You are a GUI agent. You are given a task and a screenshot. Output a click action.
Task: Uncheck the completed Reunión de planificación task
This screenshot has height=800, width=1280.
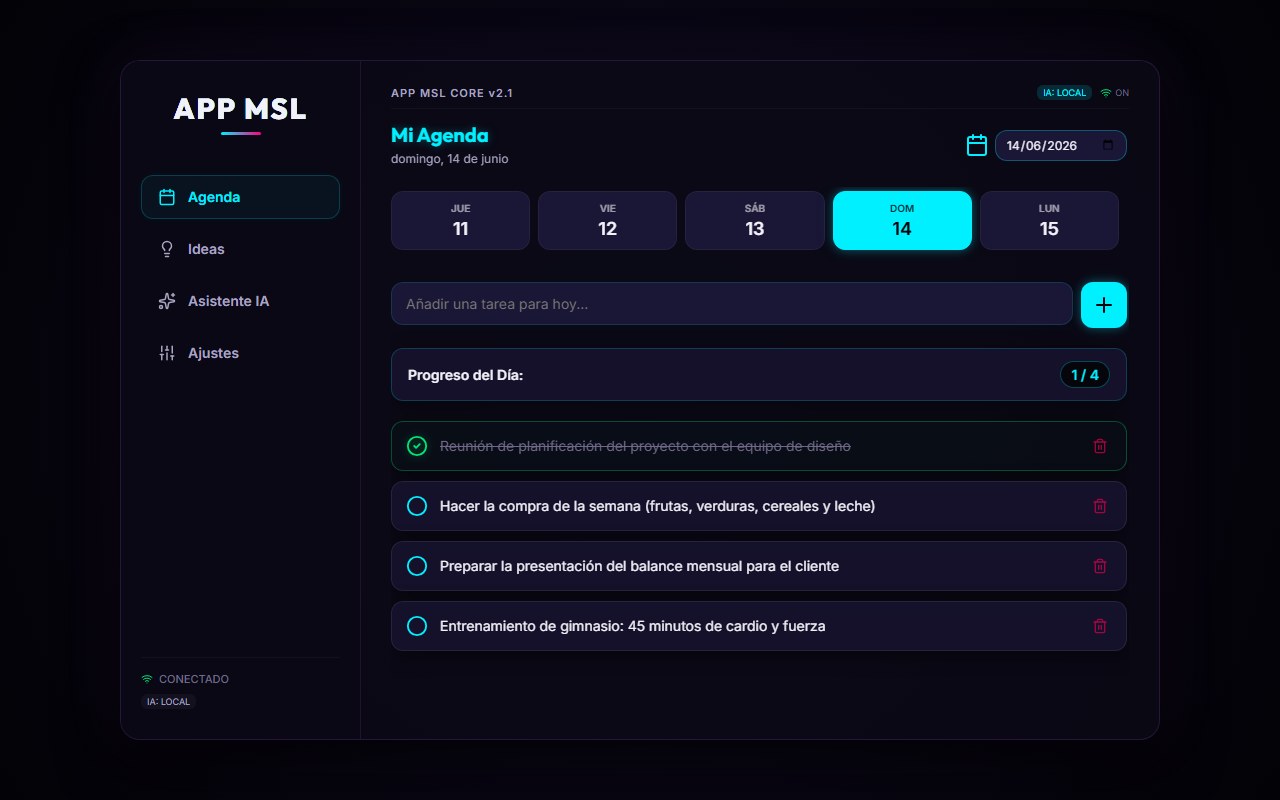tap(417, 446)
